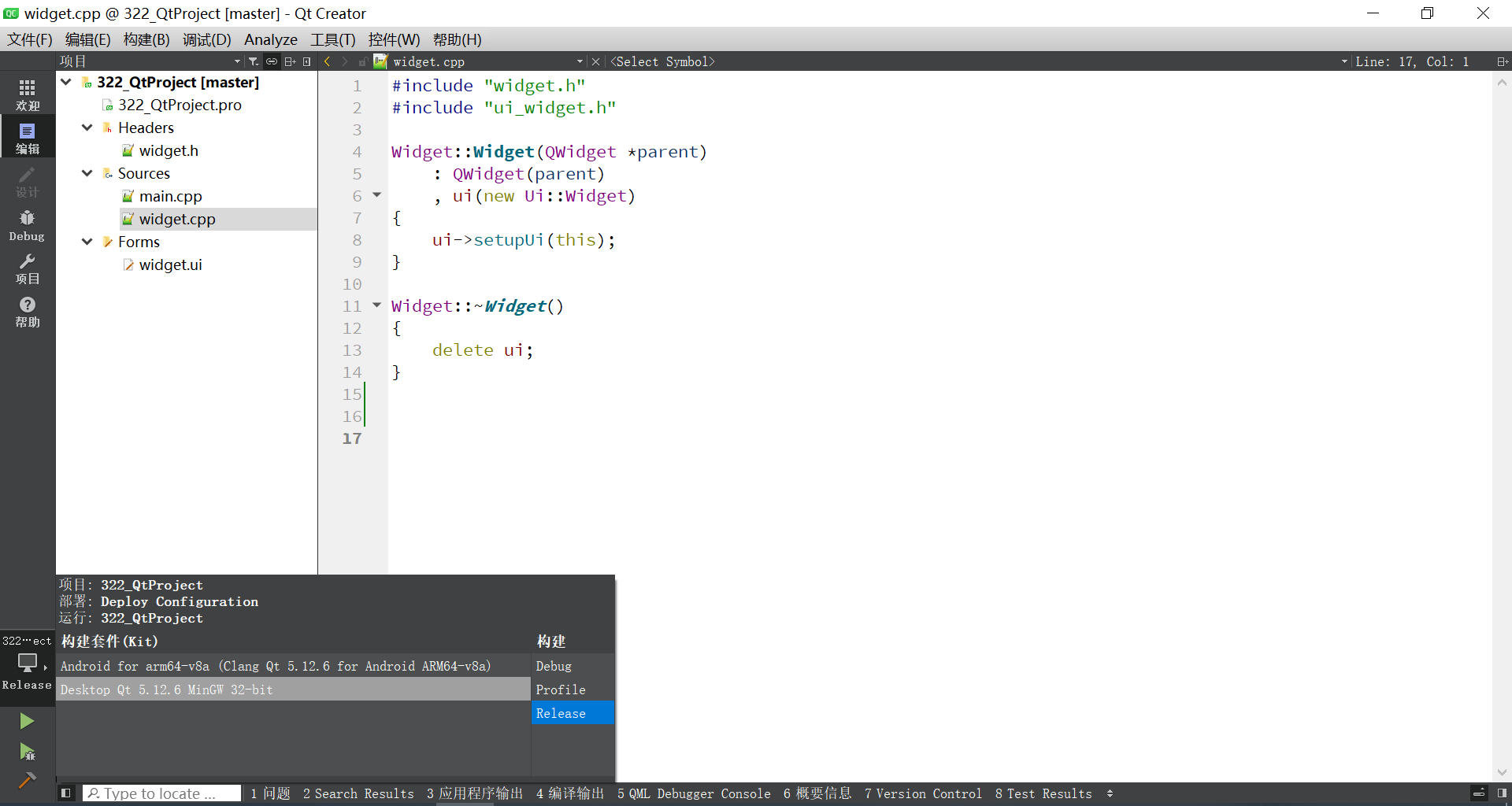Image resolution: width=1512 pixels, height=806 pixels.
Task: Open the 工具(T) menu
Action: [333, 39]
